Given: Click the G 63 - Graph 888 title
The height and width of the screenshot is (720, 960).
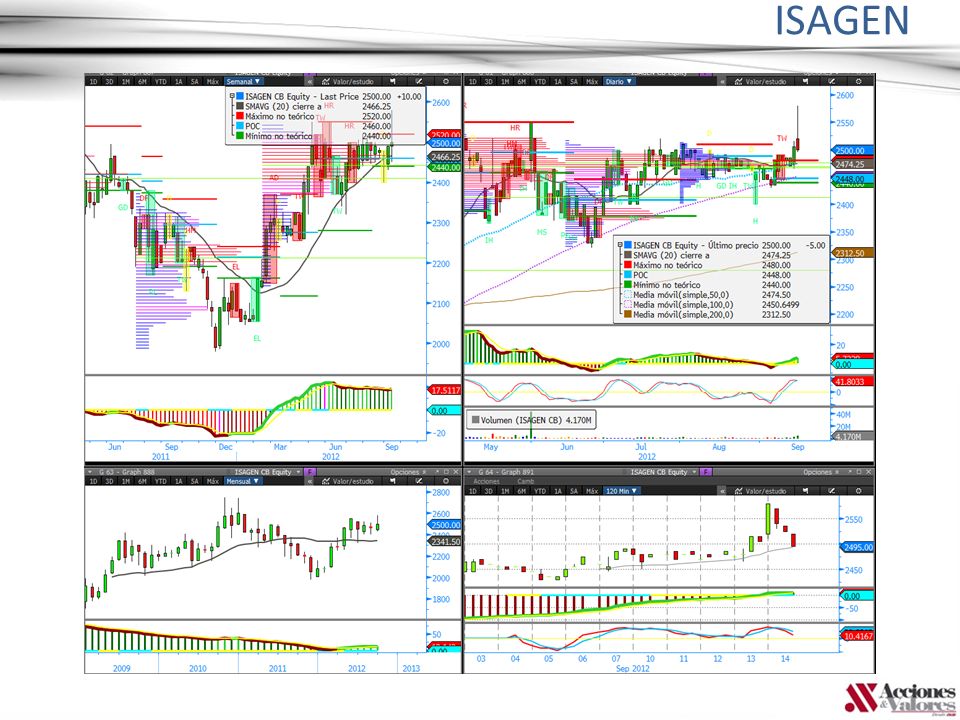Looking at the screenshot, I should 127,472.
